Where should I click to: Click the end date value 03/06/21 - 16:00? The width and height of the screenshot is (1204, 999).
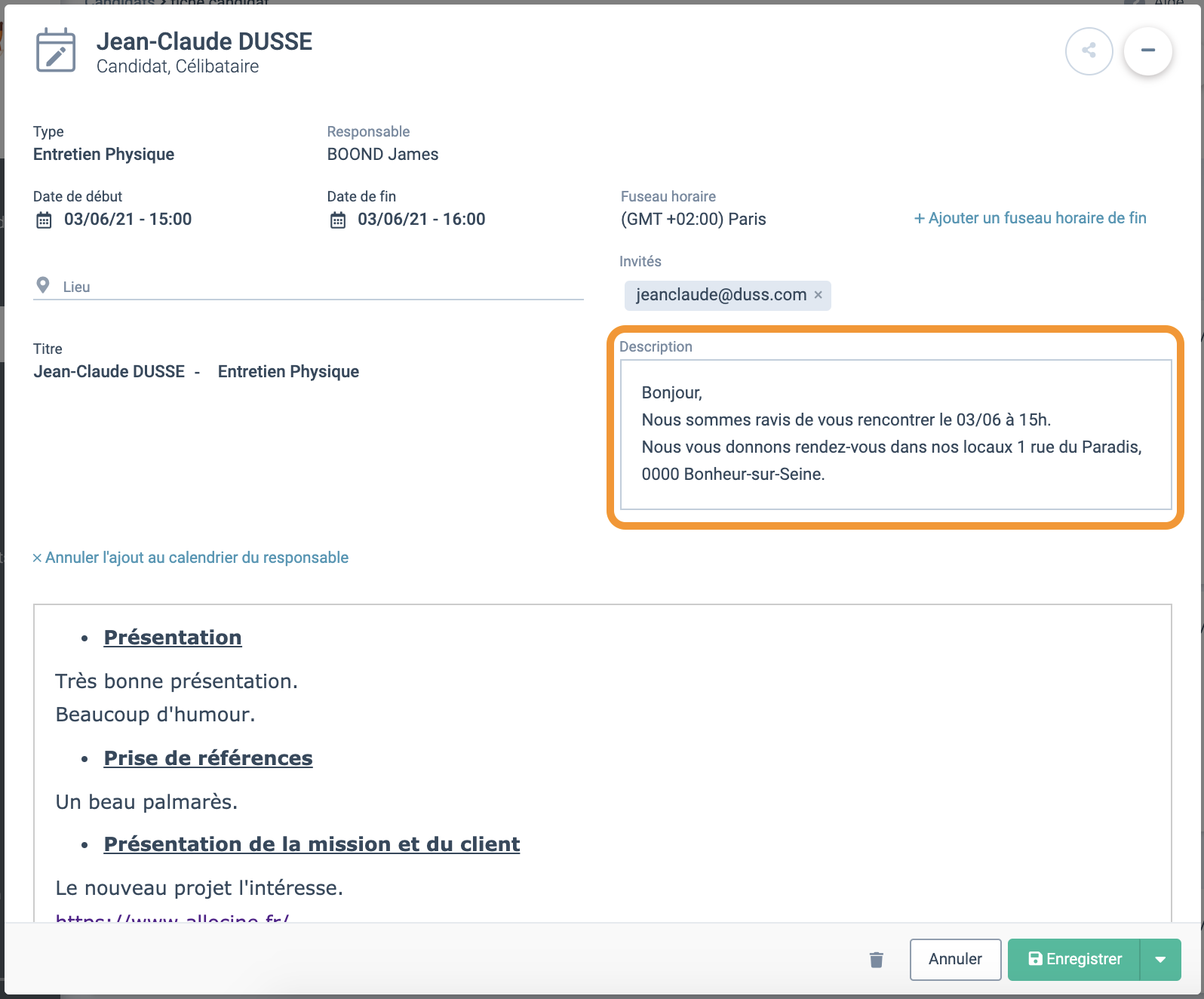click(x=421, y=220)
